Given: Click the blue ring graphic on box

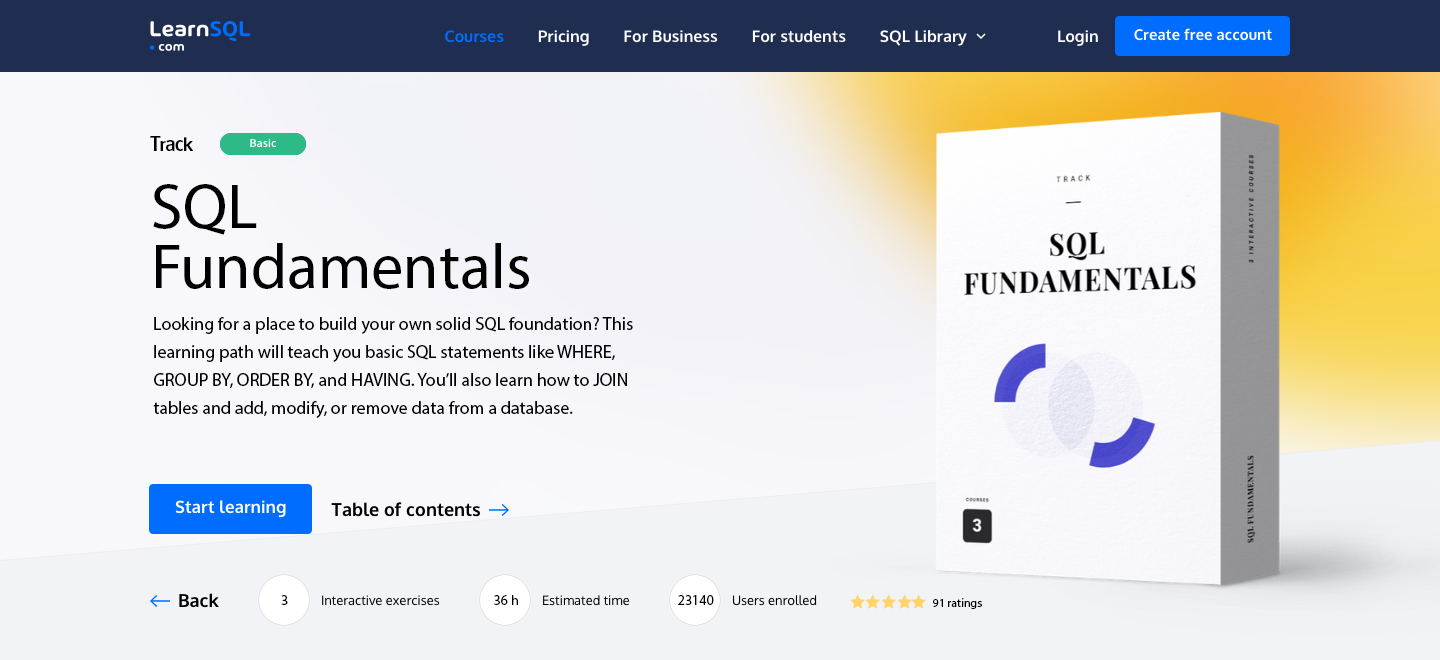Looking at the screenshot, I should [x=1074, y=405].
